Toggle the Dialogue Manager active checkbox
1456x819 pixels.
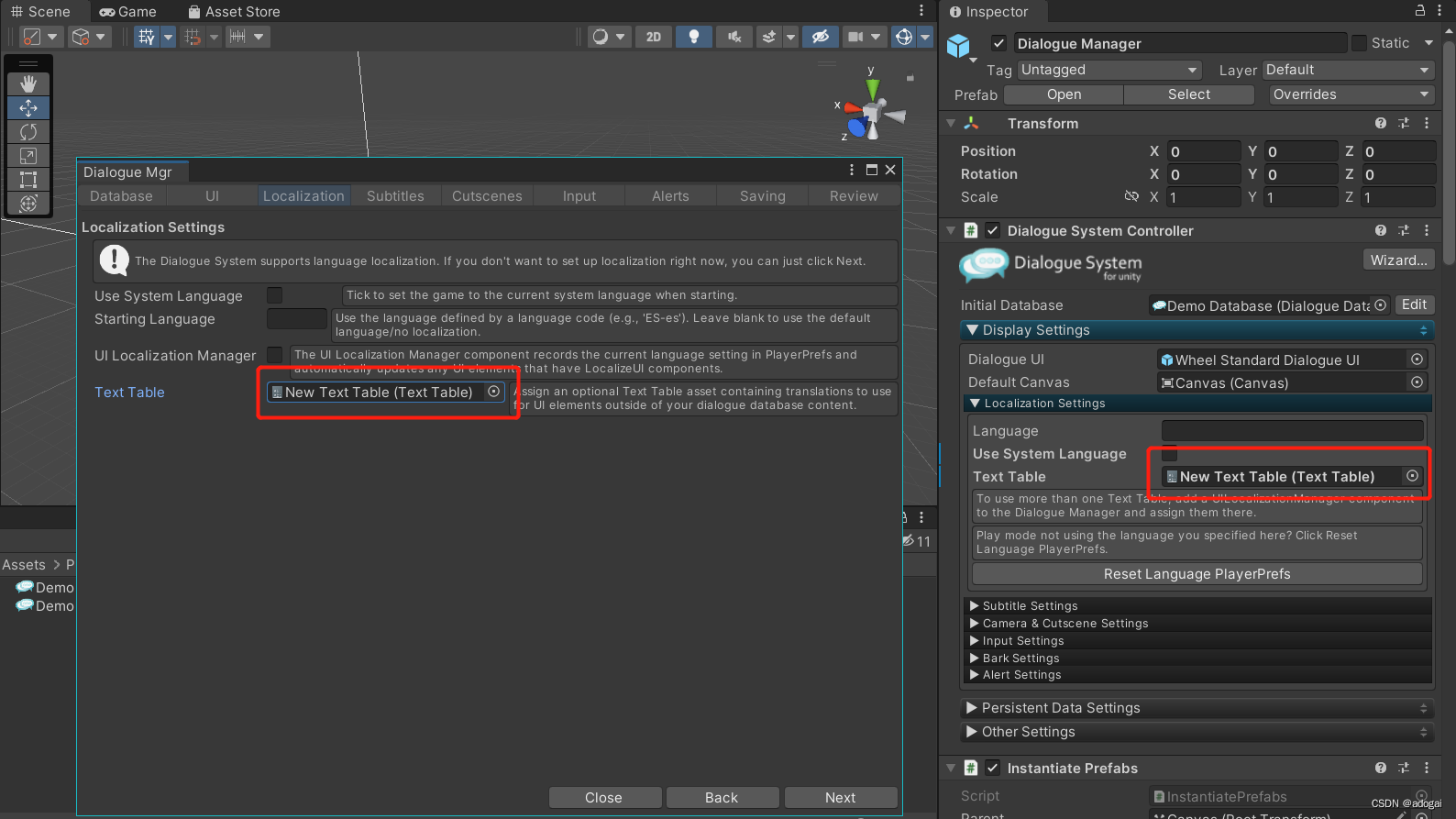coord(999,43)
